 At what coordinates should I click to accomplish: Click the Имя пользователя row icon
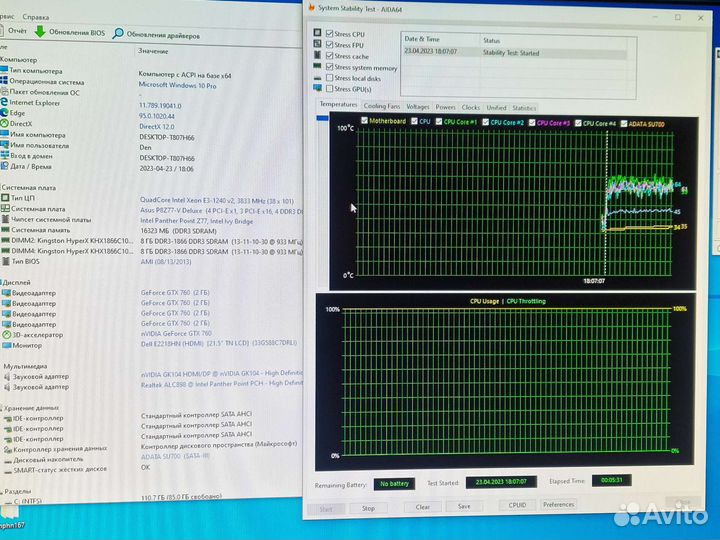pos(5,145)
